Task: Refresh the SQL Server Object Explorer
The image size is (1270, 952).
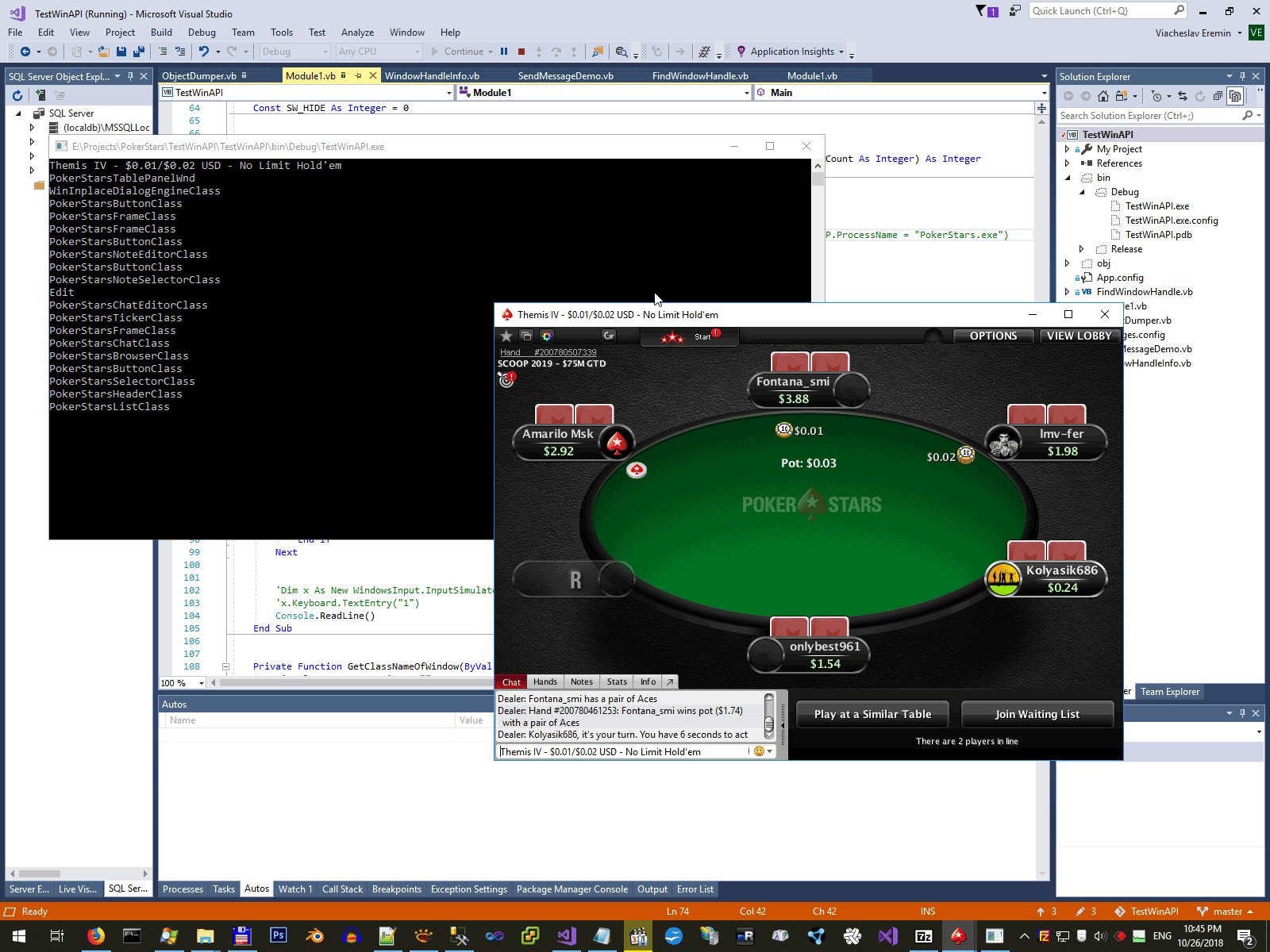Action: click(17, 95)
